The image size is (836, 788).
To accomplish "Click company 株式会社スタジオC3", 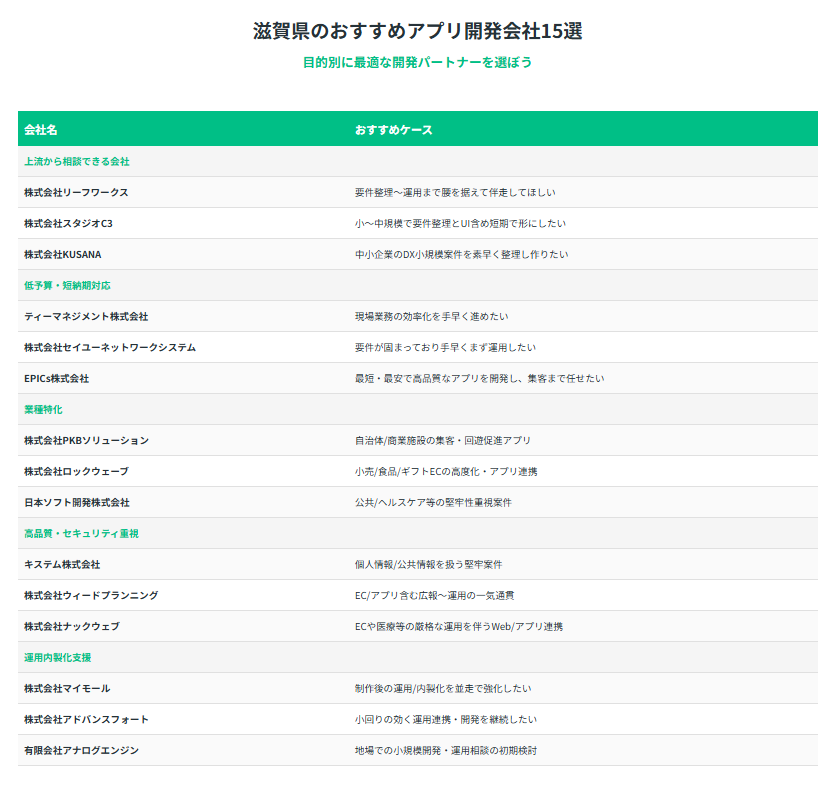I will (x=68, y=223).
